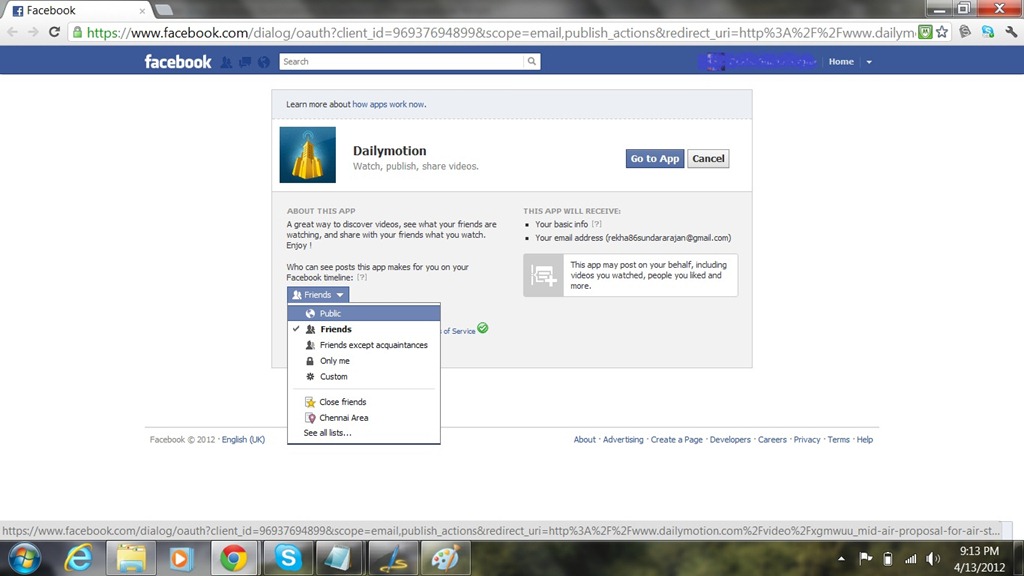Click the search magnifier icon
This screenshot has height=576, width=1024.
coord(532,62)
